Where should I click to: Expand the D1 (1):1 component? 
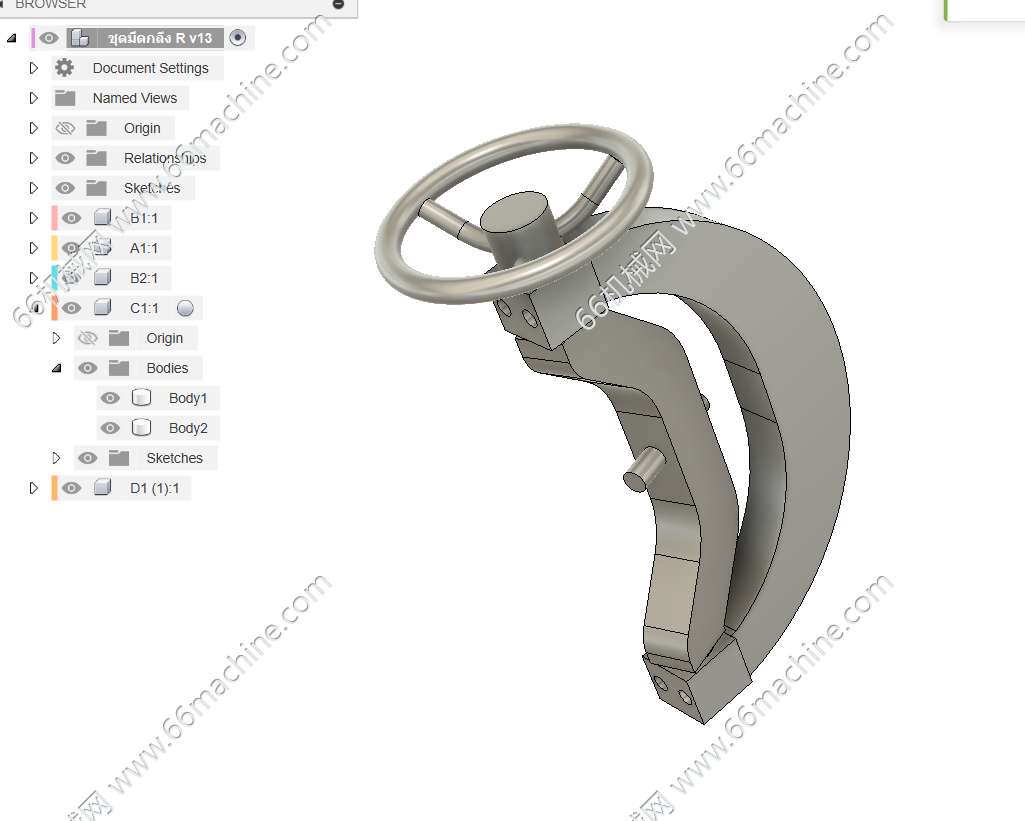point(33,488)
